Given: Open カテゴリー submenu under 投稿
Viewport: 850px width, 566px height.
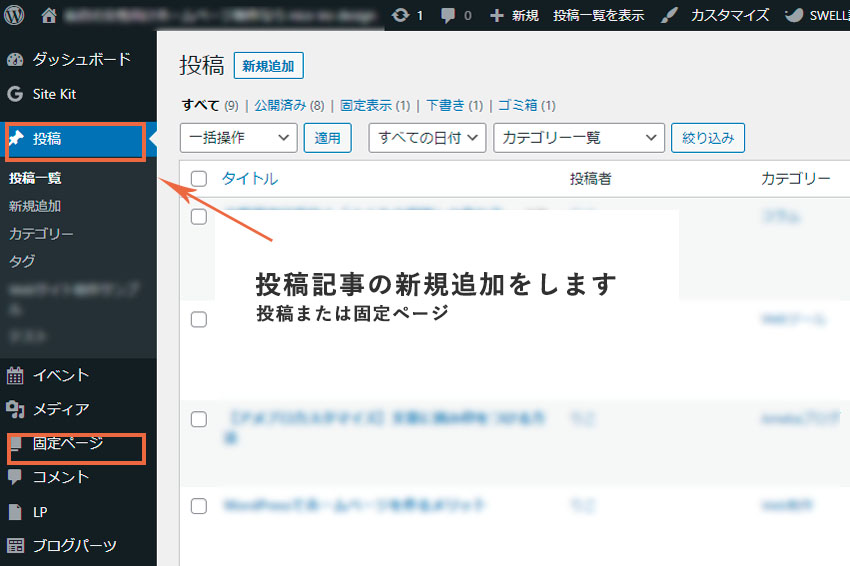Looking at the screenshot, I should point(41,233).
